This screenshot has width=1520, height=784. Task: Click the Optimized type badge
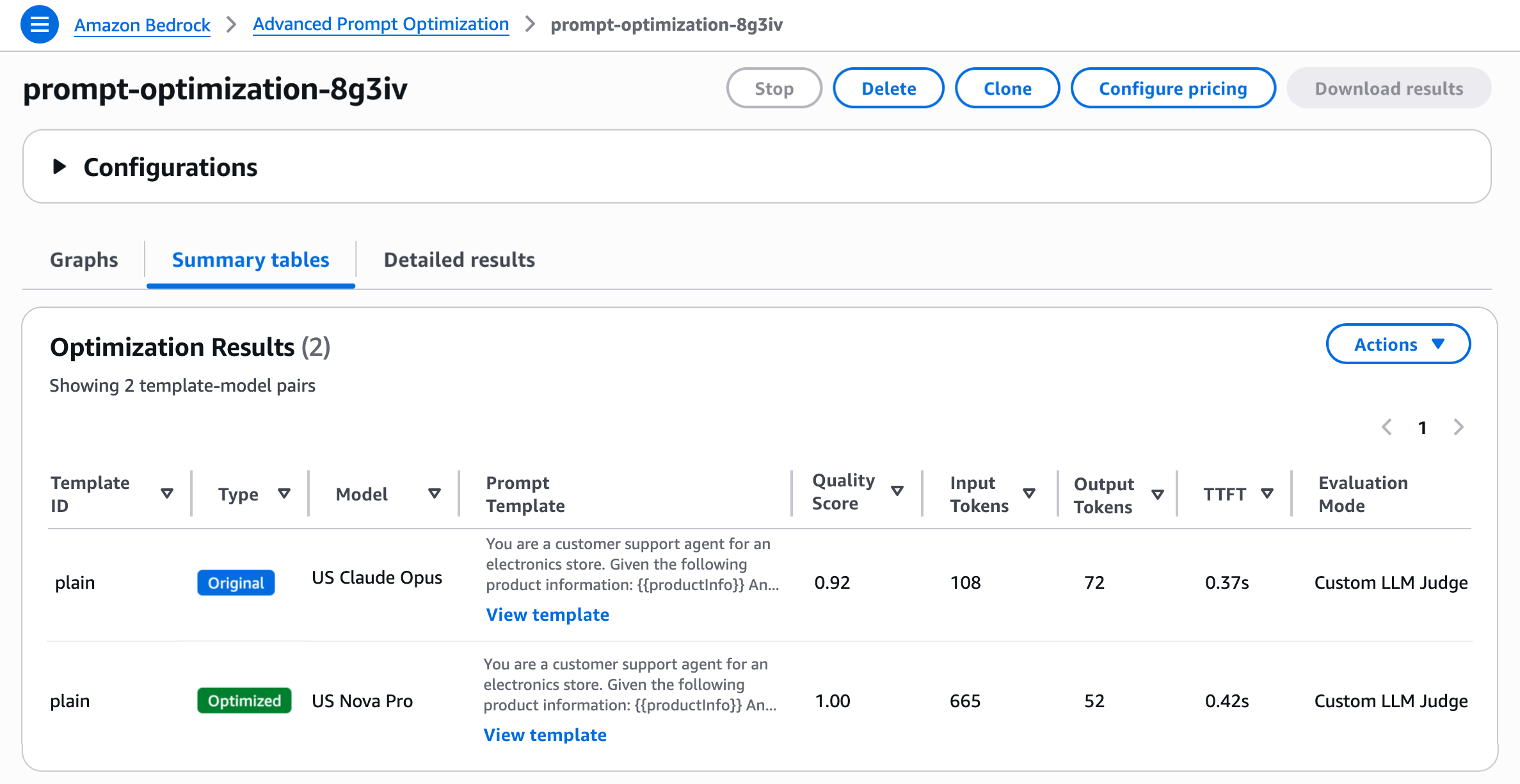(244, 701)
